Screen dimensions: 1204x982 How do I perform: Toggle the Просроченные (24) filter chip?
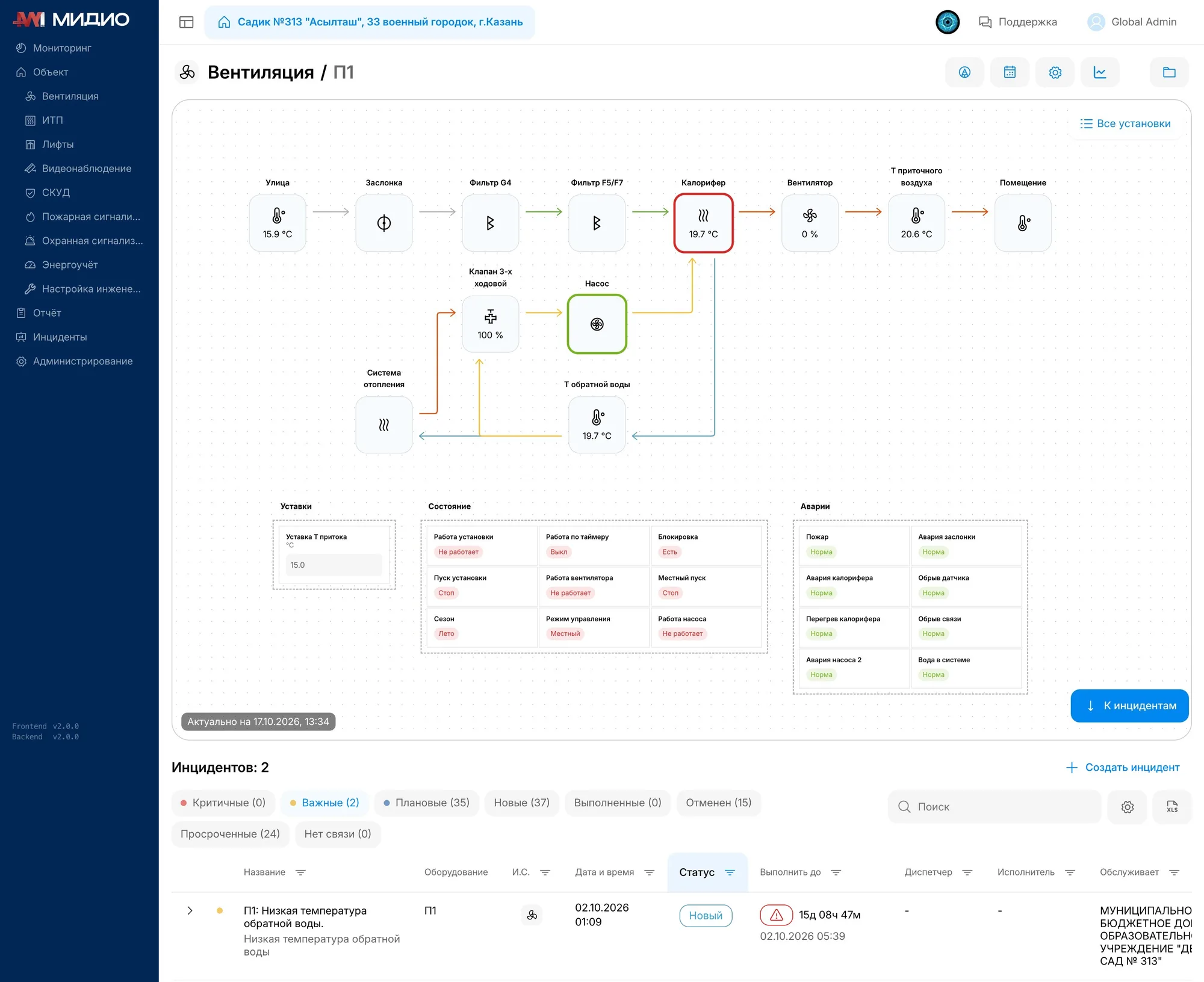click(230, 834)
